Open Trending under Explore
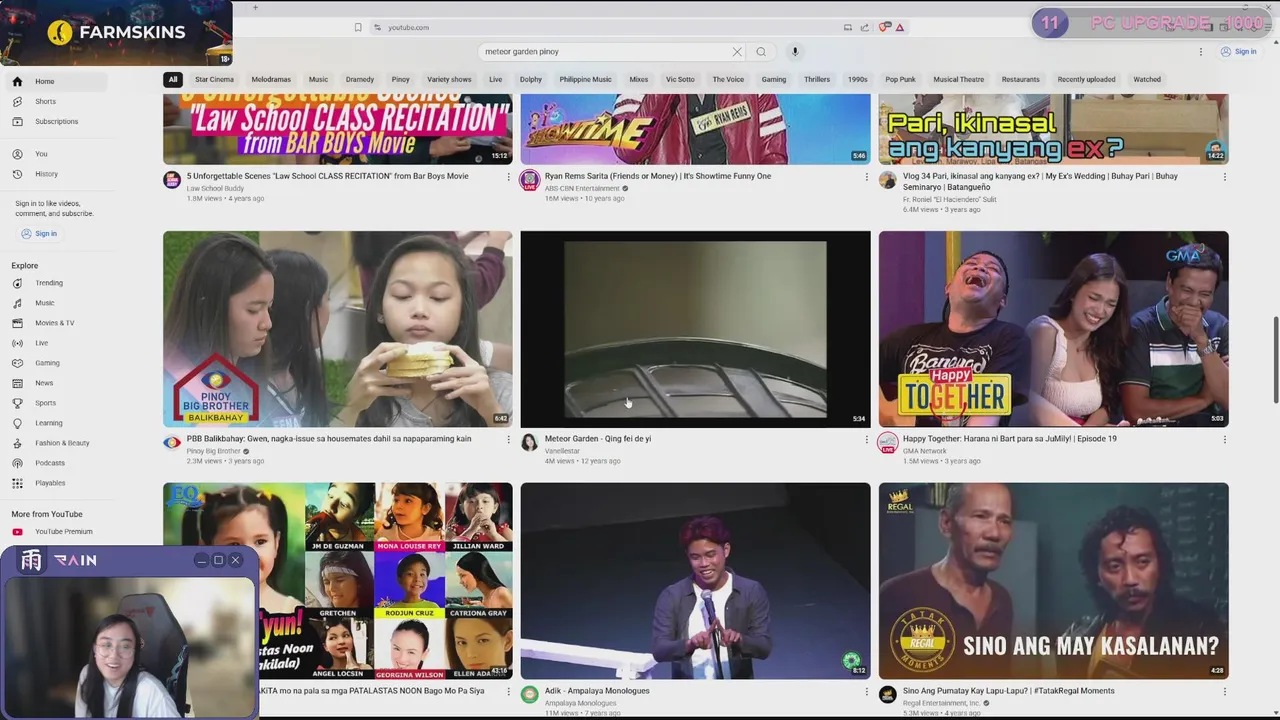 click(x=55, y=283)
